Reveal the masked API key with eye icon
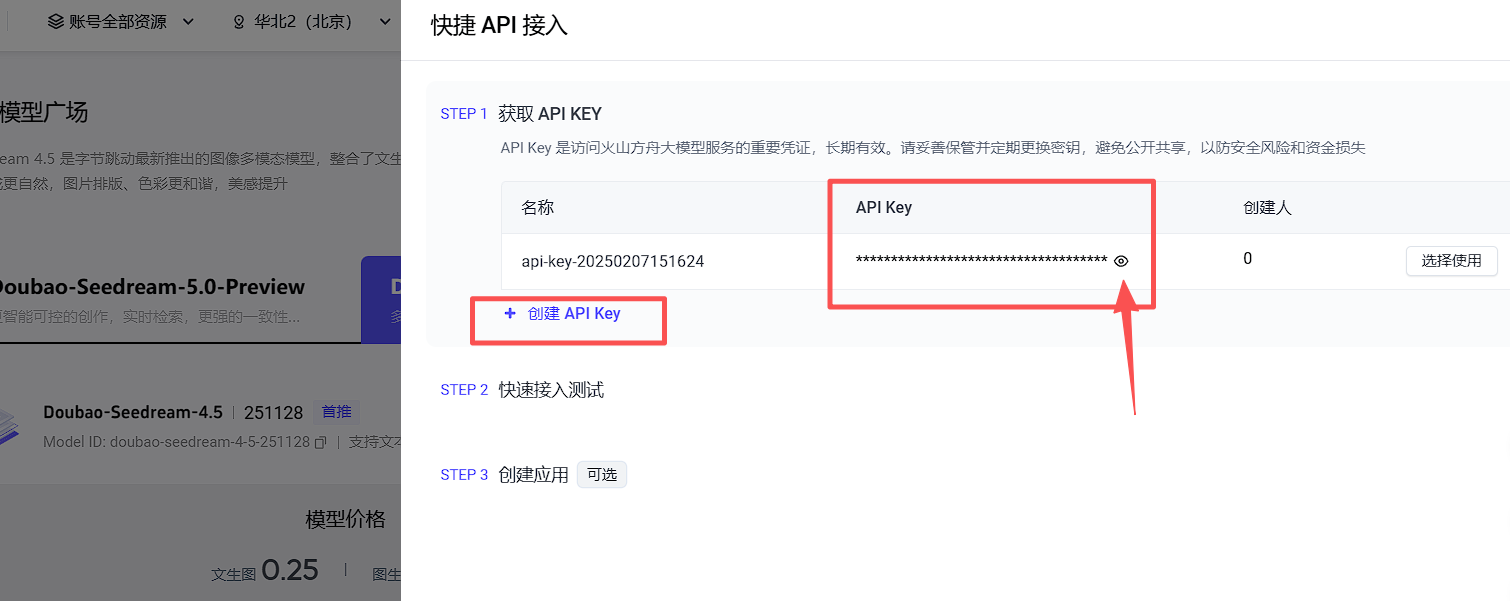This screenshot has height=601, width=1510. (x=1121, y=261)
